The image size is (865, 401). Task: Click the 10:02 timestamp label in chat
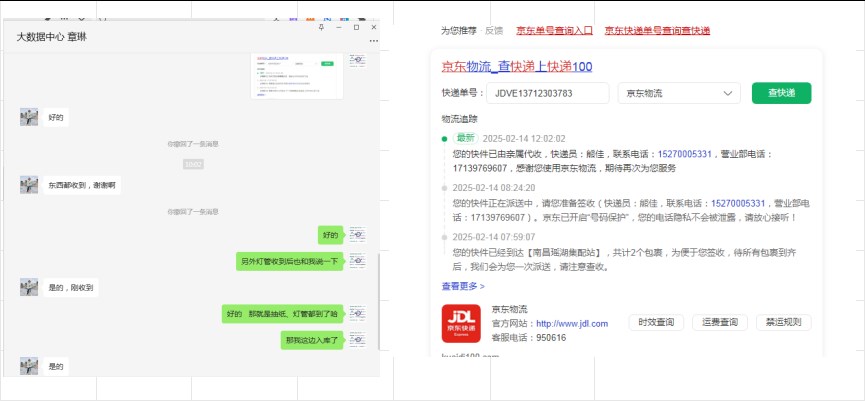193,164
